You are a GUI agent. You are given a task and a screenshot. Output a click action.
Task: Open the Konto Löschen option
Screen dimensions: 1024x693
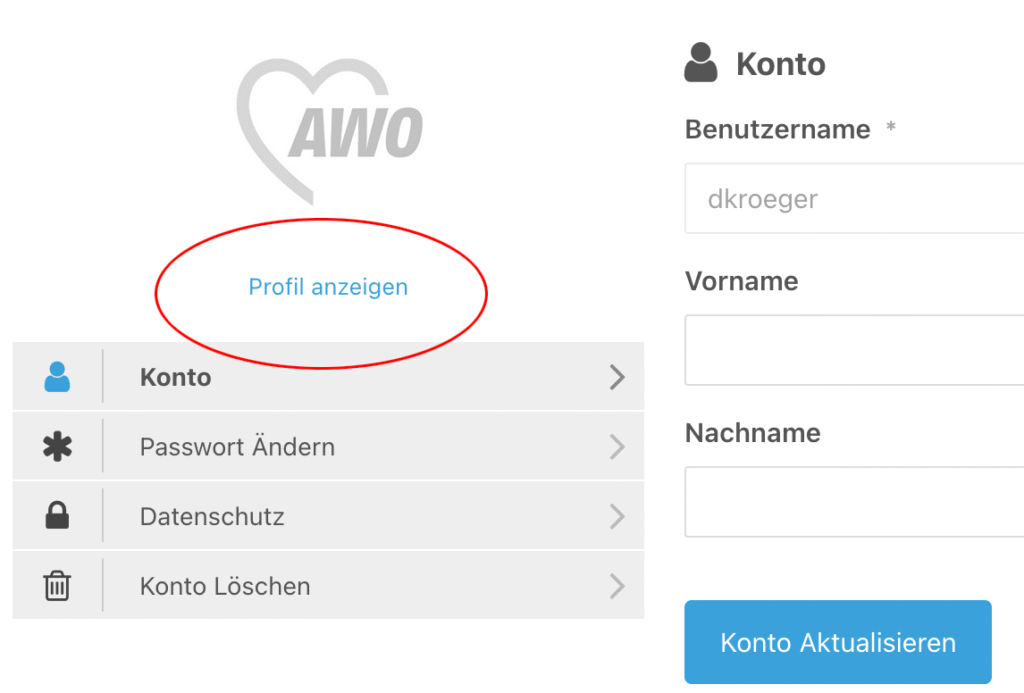point(225,586)
